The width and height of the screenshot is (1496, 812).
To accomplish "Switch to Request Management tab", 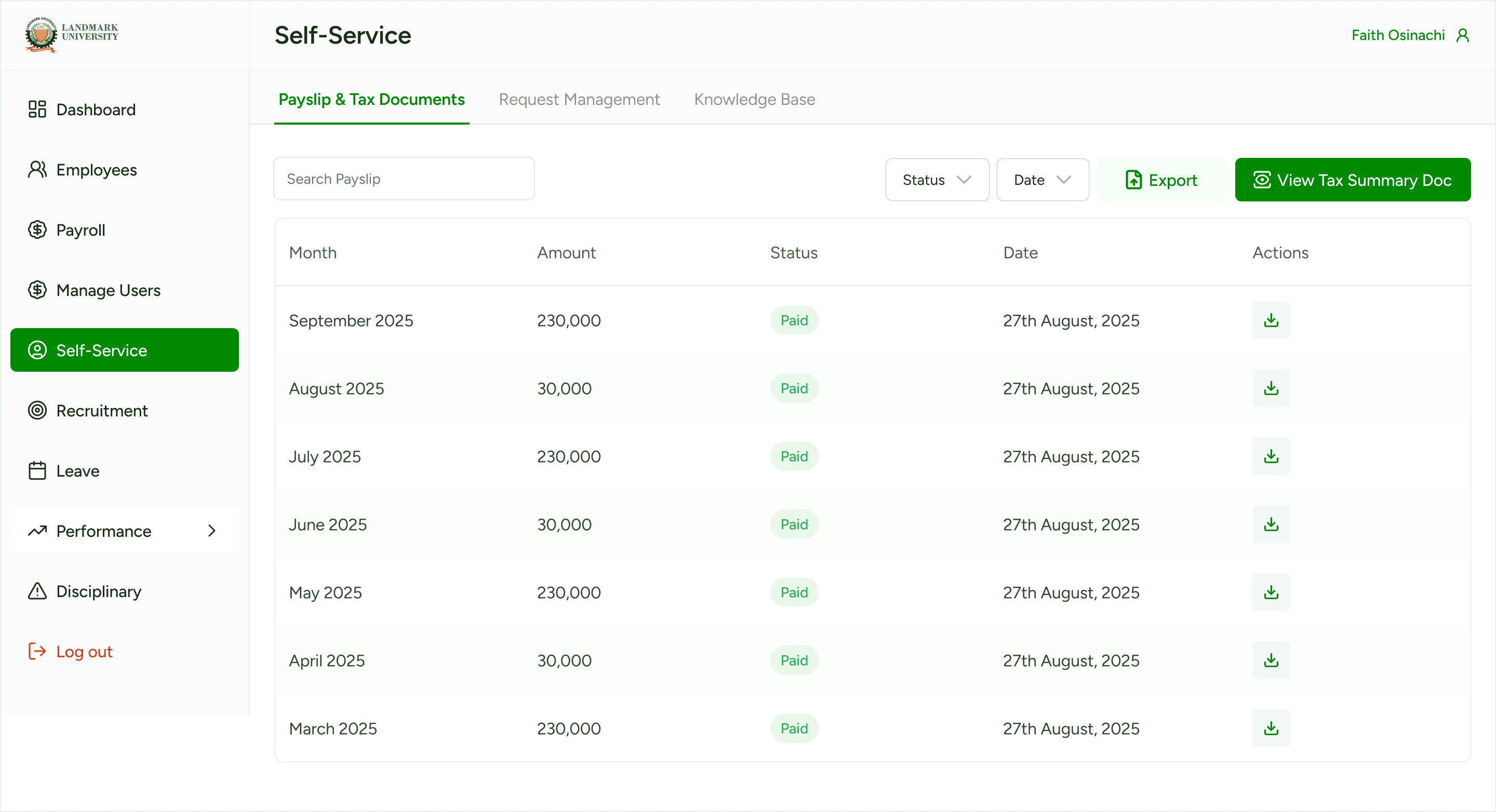I will [579, 99].
